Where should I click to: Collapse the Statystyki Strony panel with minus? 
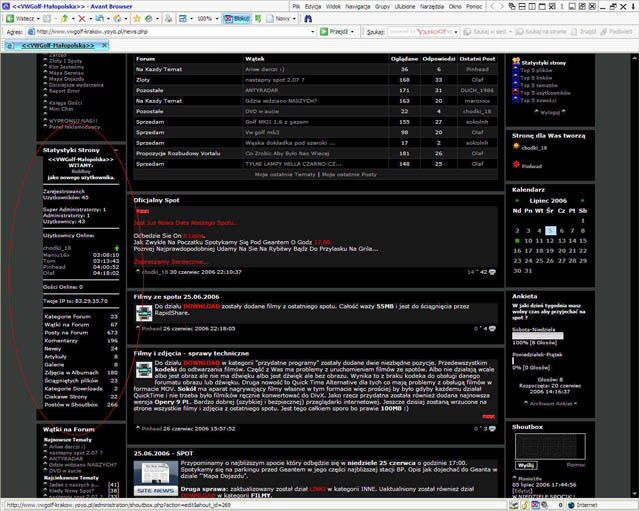[116, 151]
